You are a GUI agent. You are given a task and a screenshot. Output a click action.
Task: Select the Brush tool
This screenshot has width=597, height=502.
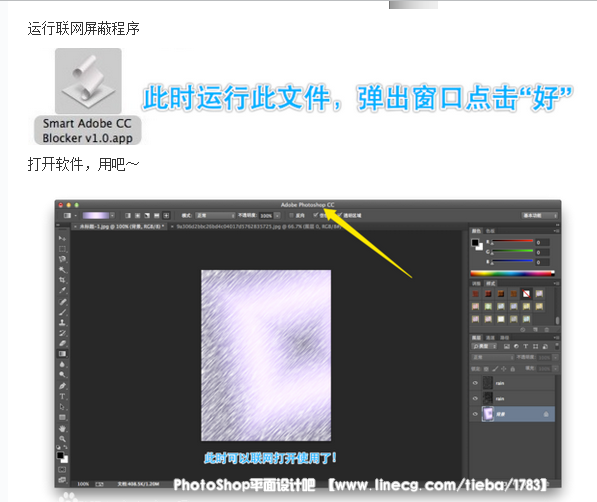[62, 312]
